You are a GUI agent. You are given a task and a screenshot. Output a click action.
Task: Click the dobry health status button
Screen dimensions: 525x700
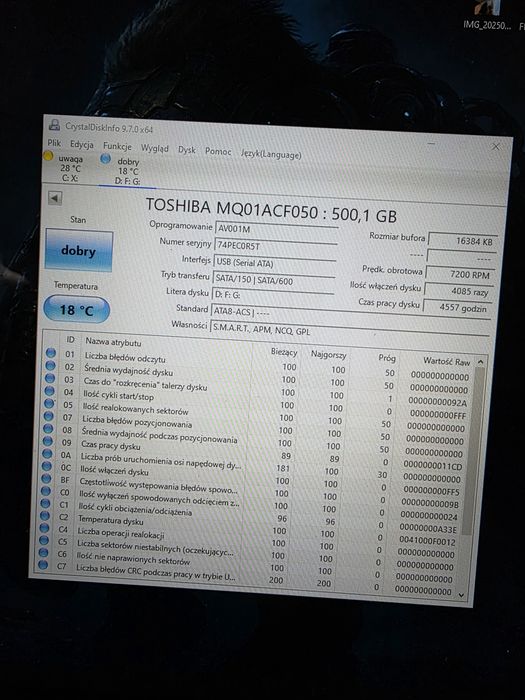79,250
